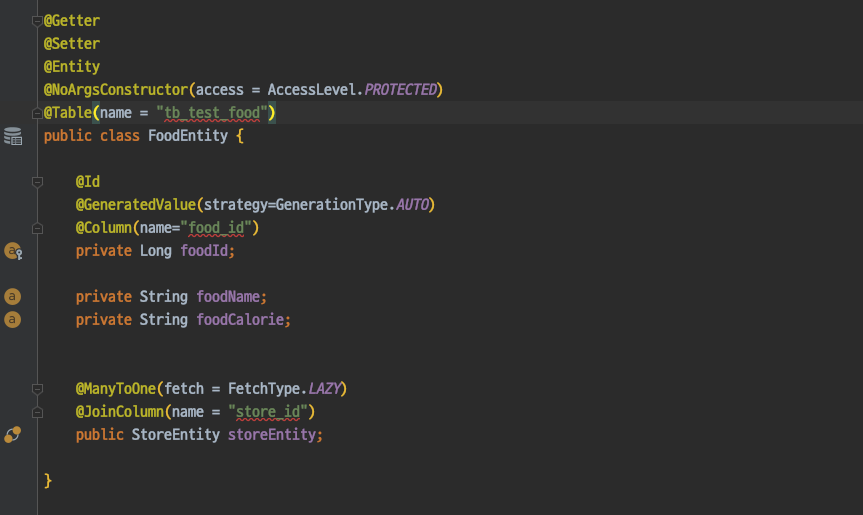
Task: Click the Long type of foodId
Action: [x=156, y=251]
